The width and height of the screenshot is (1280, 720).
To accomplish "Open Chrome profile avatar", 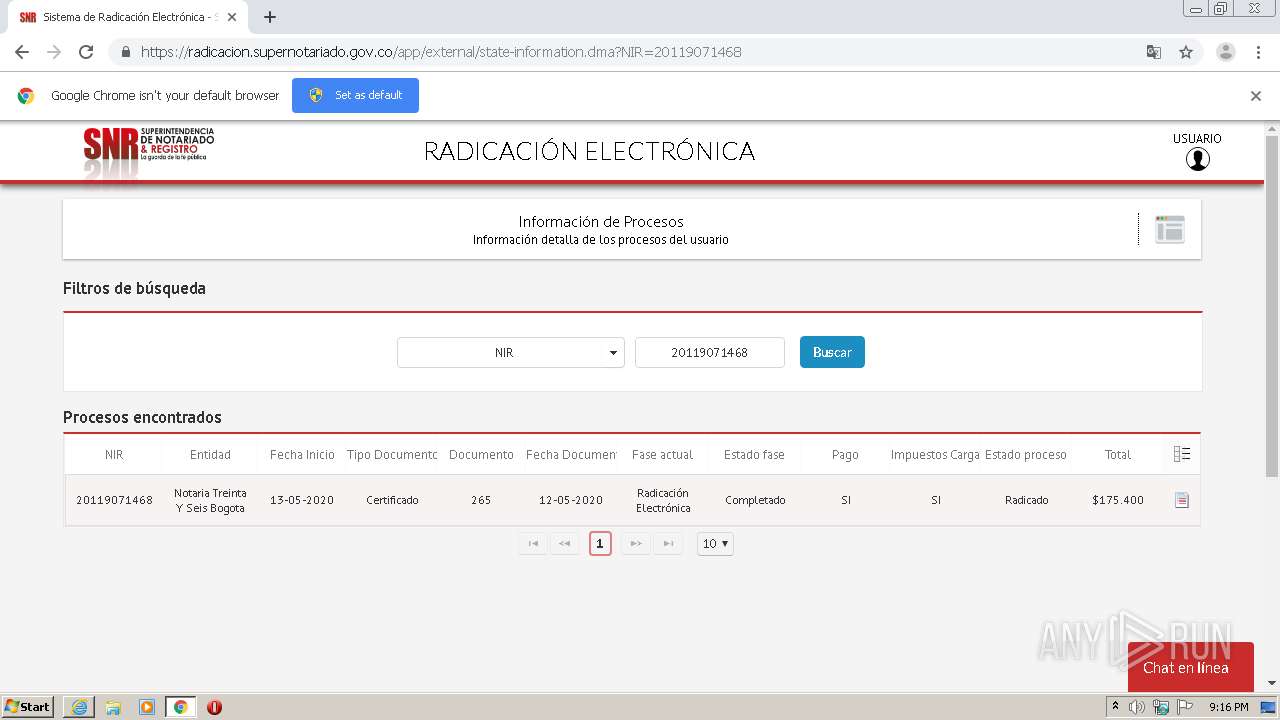I will click(1225, 52).
